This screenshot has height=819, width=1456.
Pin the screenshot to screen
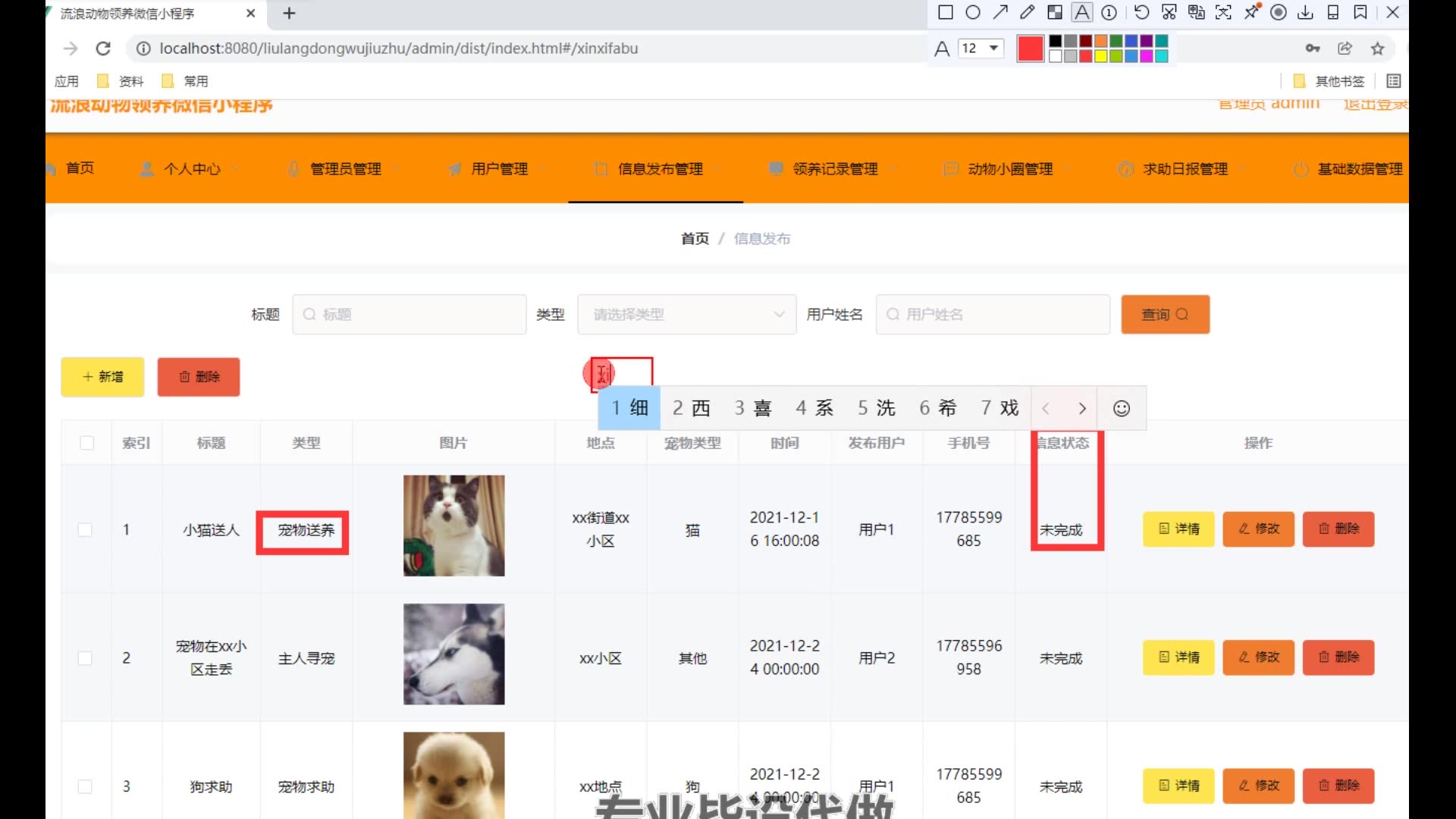(1251, 12)
